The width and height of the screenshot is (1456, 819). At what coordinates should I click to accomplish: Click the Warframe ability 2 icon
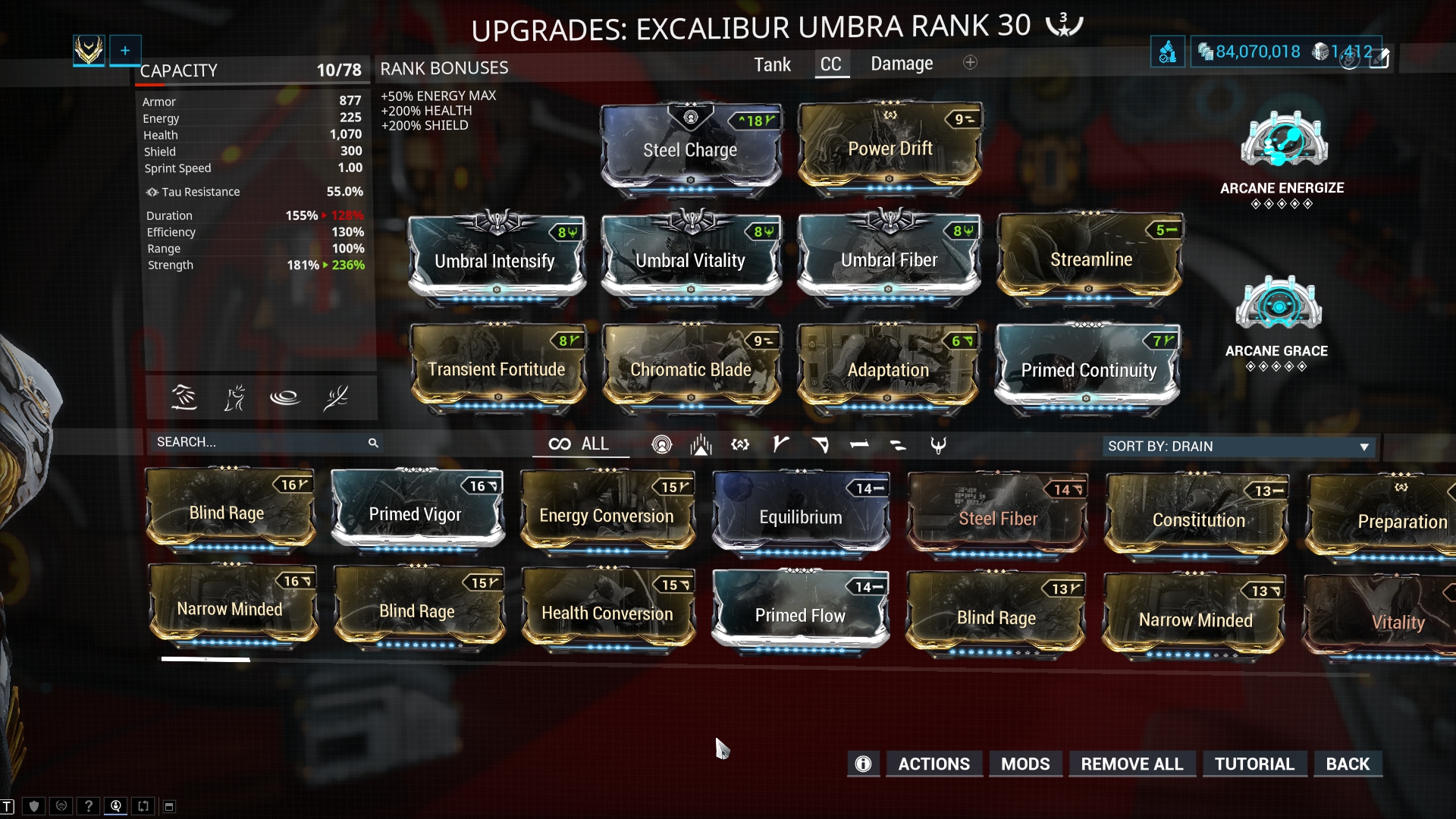point(233,399)
